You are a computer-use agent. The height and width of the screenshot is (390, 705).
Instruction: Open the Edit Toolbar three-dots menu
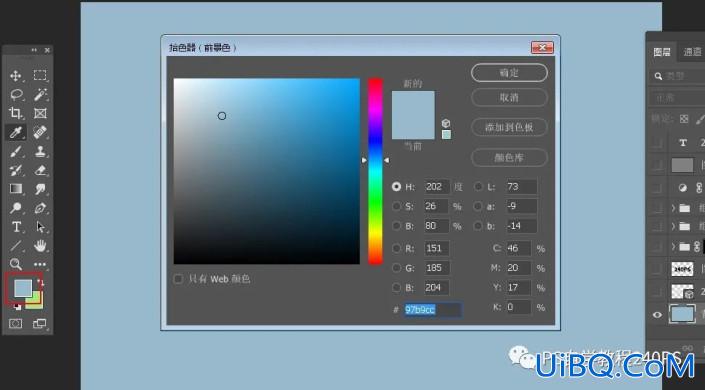(40, 264)
